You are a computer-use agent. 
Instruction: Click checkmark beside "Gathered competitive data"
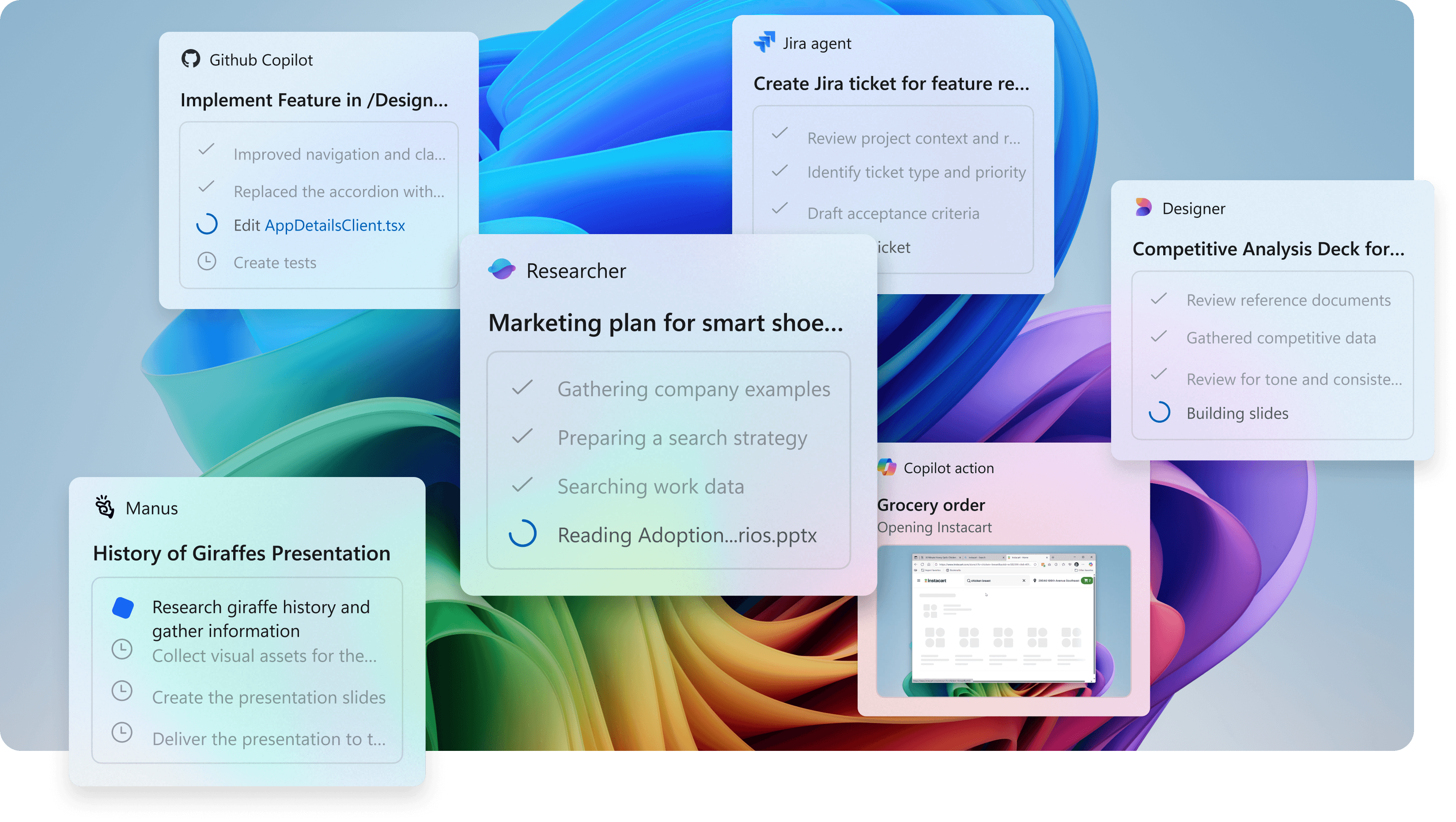point(1159,337)
